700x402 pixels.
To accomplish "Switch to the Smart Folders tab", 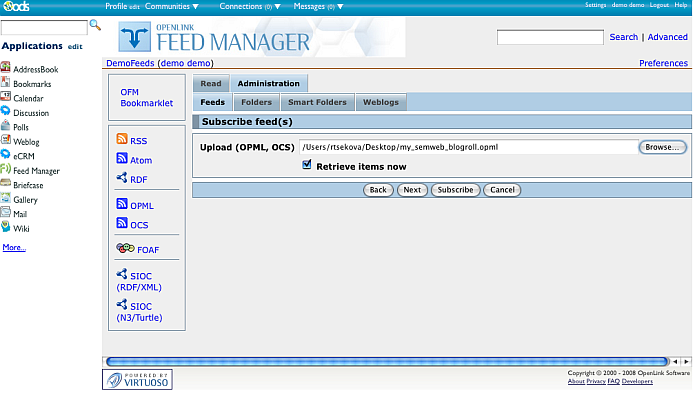I will [x=317, y=102].
